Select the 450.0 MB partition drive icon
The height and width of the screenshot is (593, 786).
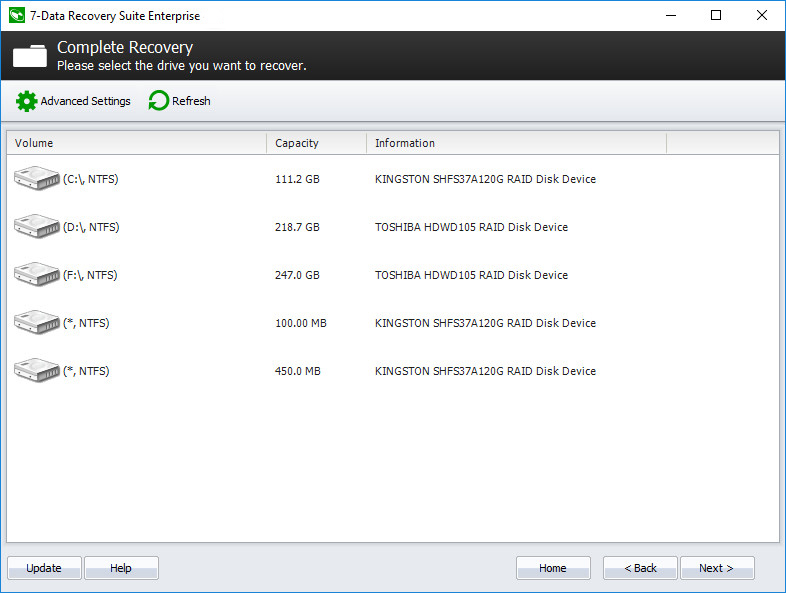click(37, 371)
